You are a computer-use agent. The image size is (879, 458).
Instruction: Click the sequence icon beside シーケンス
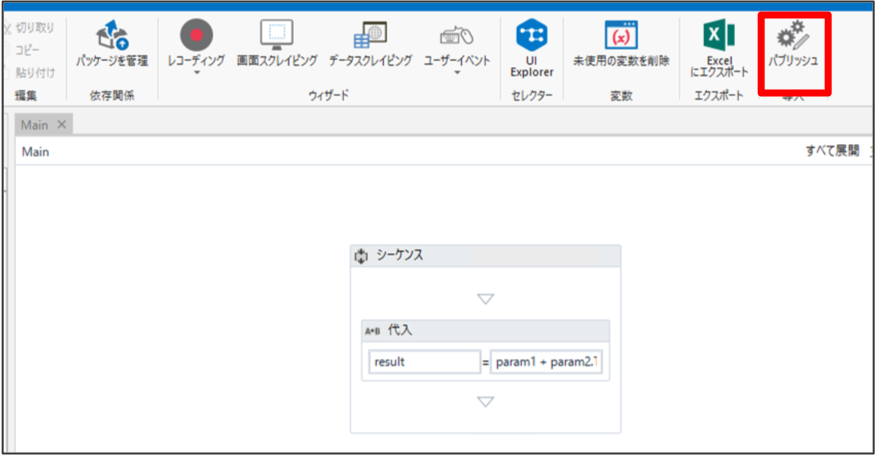[361, 256]
